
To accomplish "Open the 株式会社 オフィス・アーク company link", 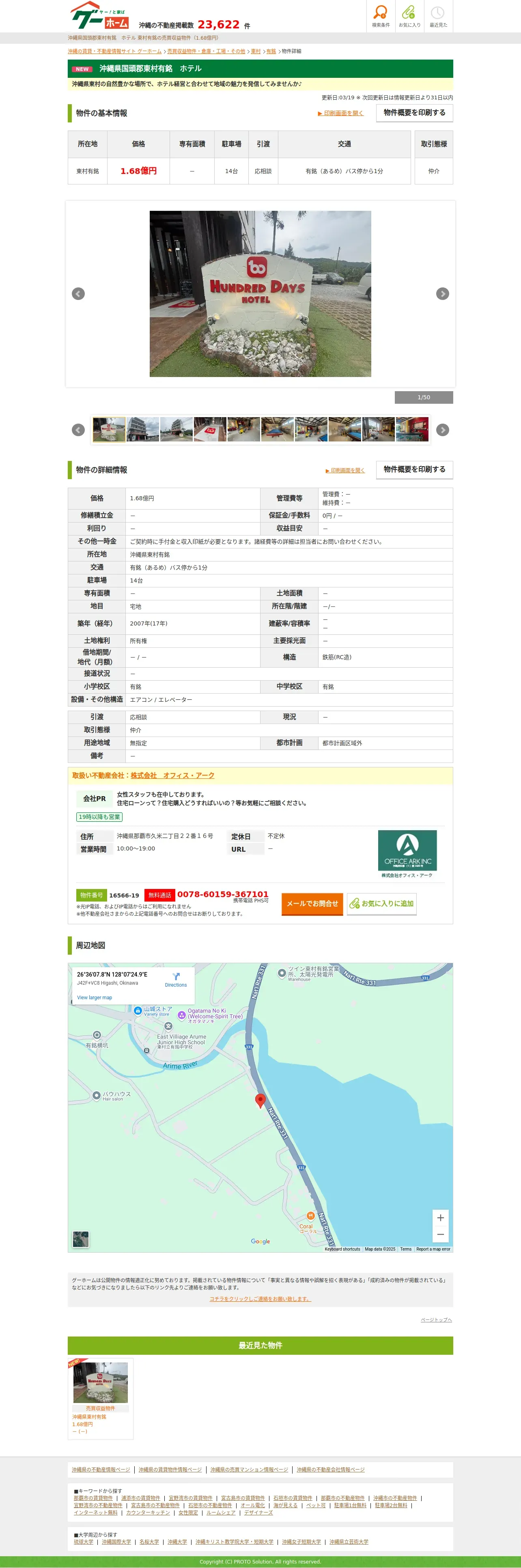I will pos(172,775).
